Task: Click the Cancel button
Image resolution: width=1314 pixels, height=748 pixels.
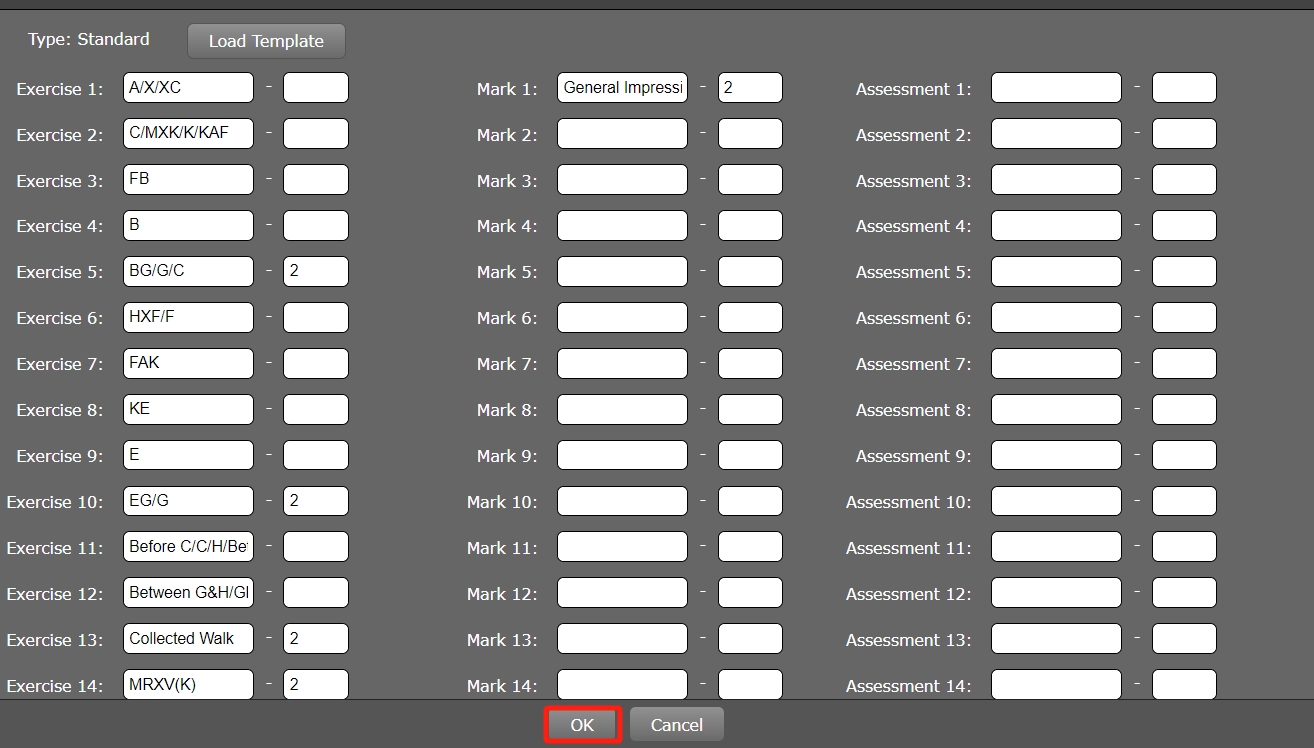Action: (676, 725)
